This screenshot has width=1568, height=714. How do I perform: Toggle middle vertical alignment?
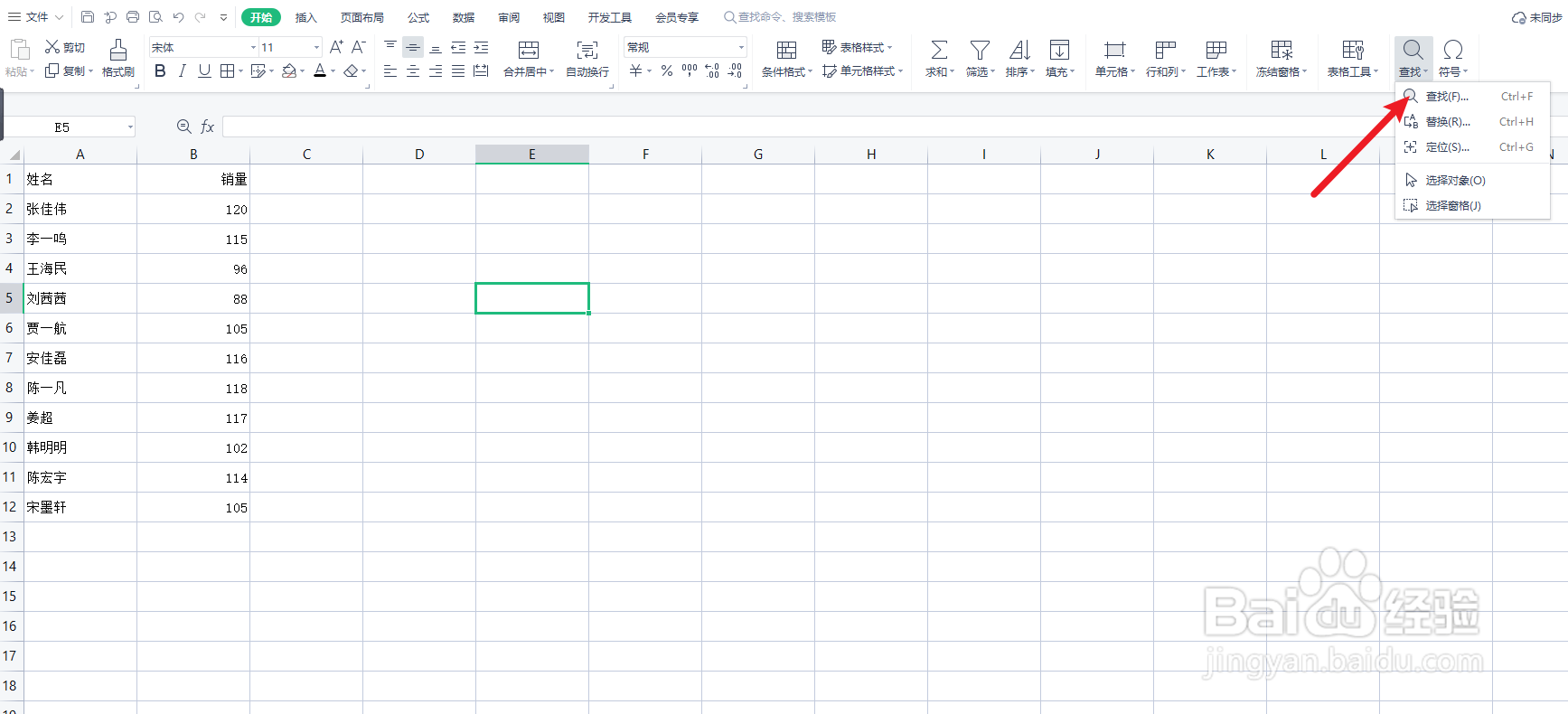pyautogui.click(x=413, y=47)
